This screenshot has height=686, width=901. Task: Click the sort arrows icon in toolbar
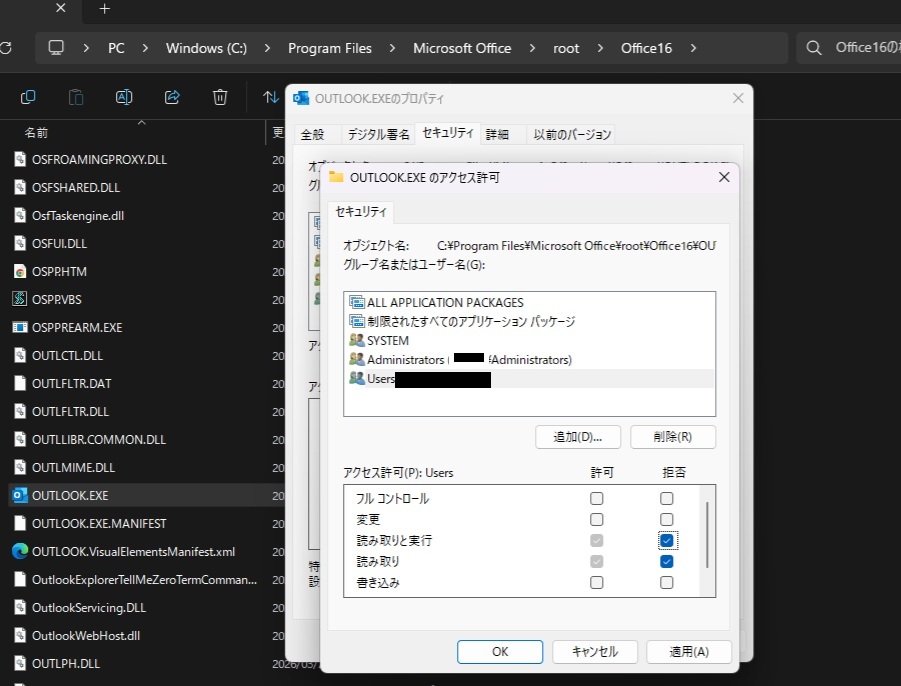pyautogui.click(x=271, y=97)
